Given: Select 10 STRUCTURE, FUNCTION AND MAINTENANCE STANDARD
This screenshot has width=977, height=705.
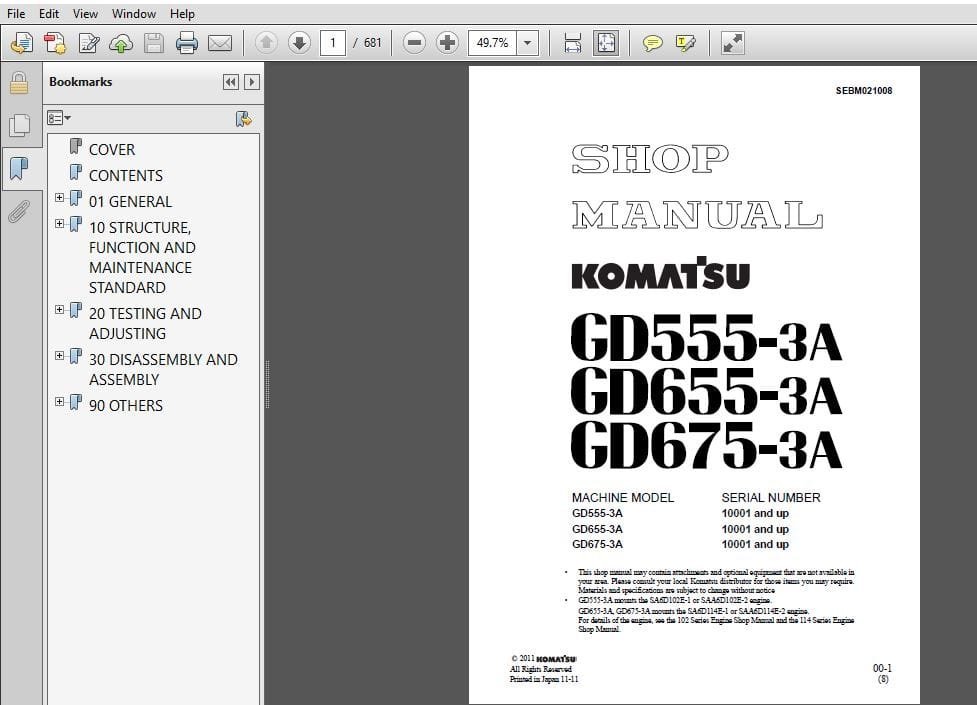Looking at the screenshot, I should (142, 257).
